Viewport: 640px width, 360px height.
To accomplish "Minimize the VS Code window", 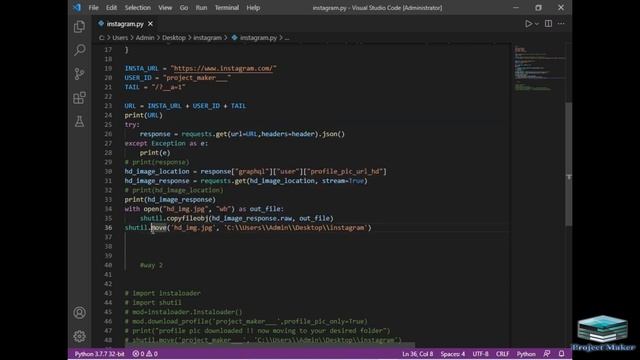I will 516,7.
